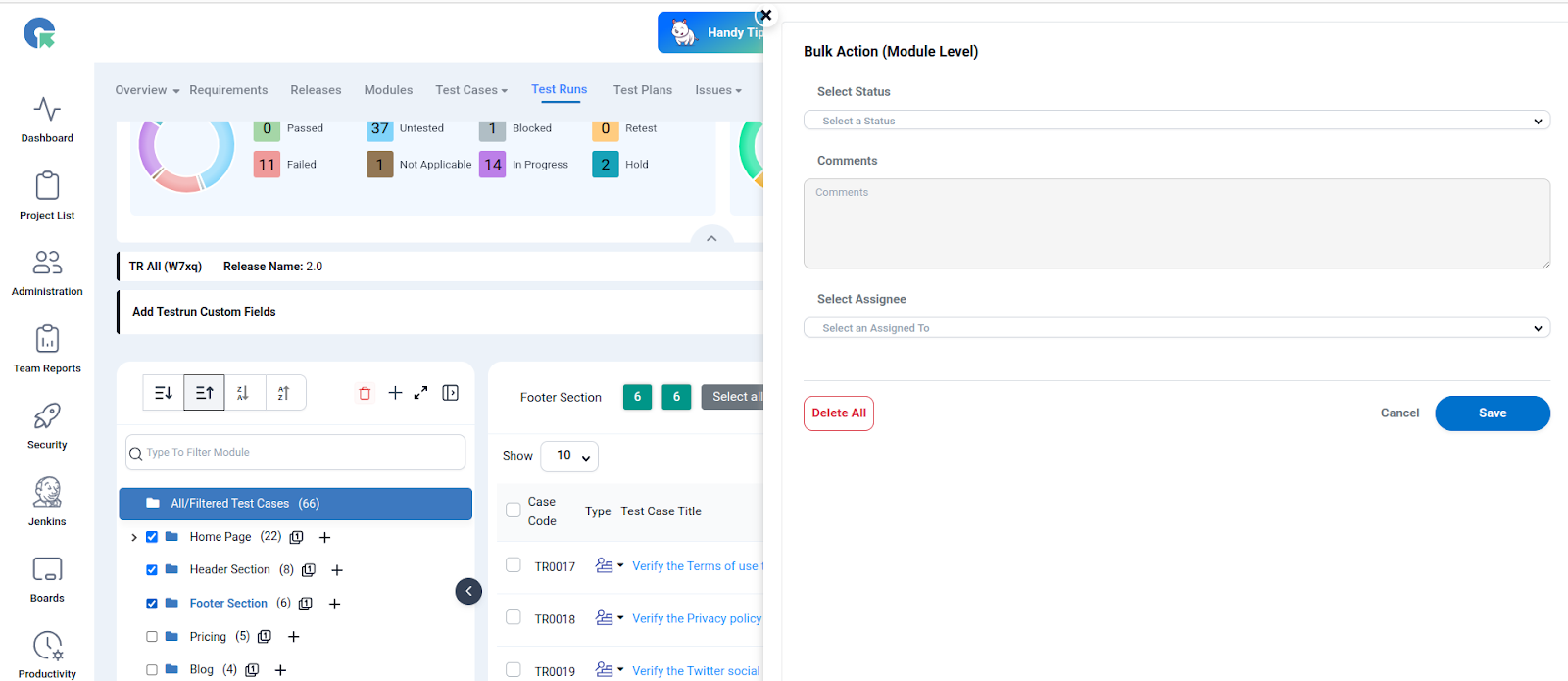Click the Delete All button
Screen dimensions: 1568x681
(x=839, y=413)
